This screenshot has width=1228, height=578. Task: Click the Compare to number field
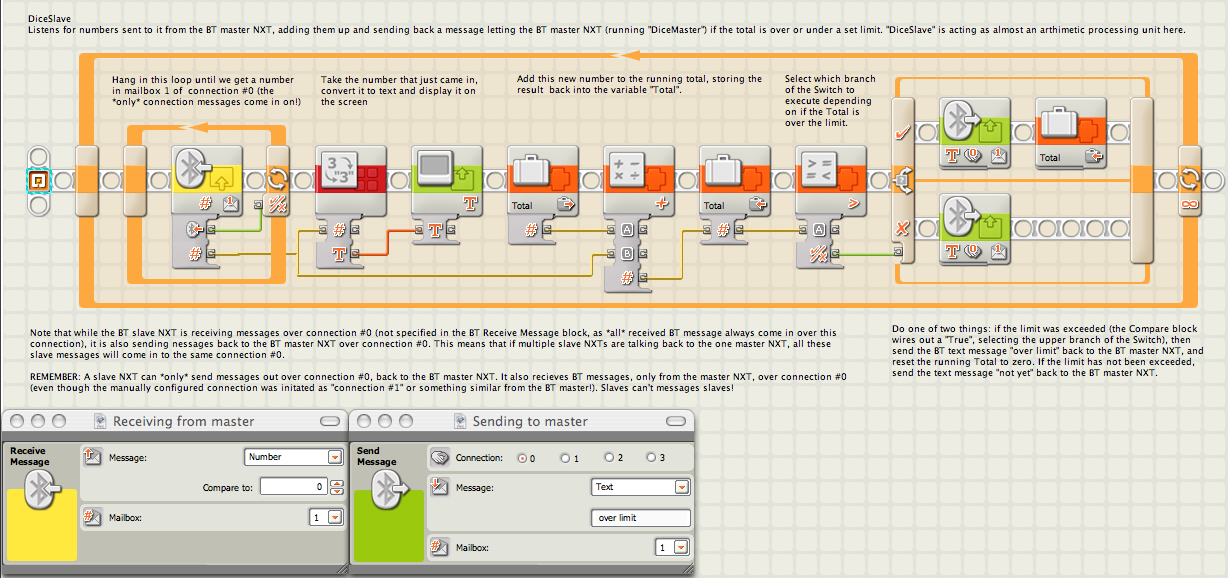pyautogui.click(x=293, y=487)
